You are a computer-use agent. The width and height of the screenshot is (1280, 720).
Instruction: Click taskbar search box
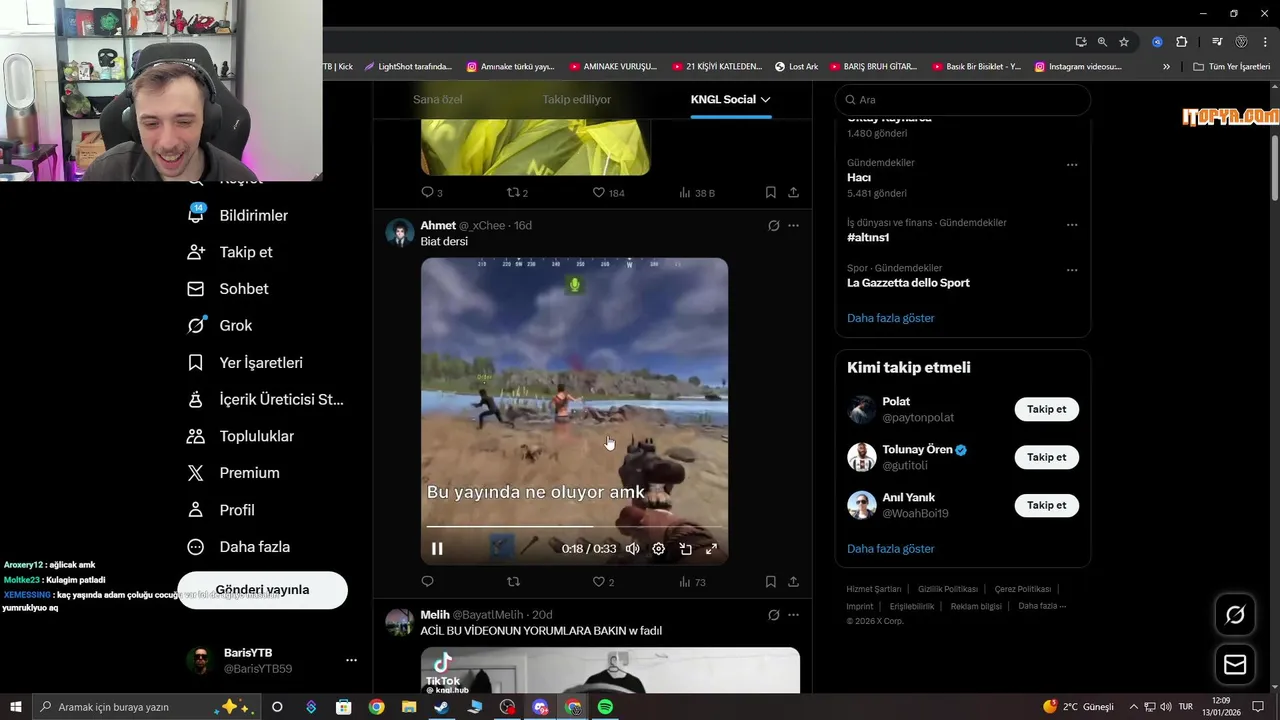[147, 707]
